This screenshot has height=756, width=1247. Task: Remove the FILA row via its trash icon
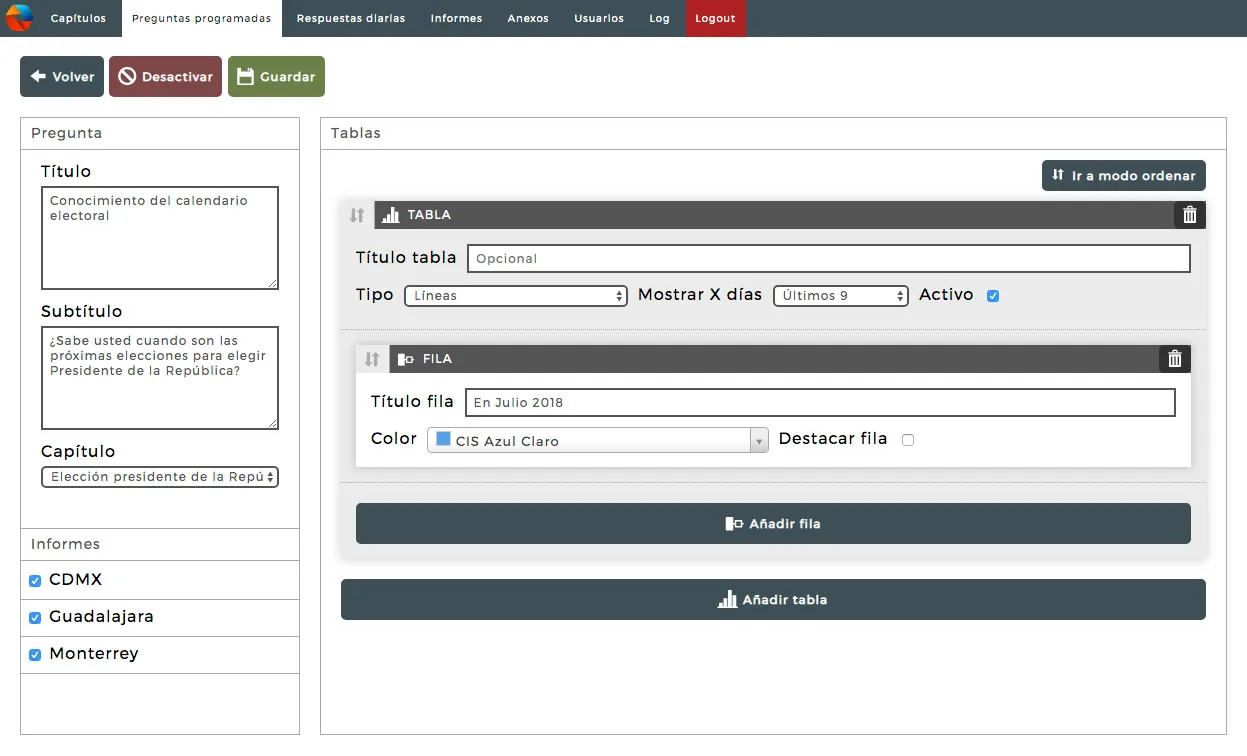pyautogui.click(x=1174, y=358)
